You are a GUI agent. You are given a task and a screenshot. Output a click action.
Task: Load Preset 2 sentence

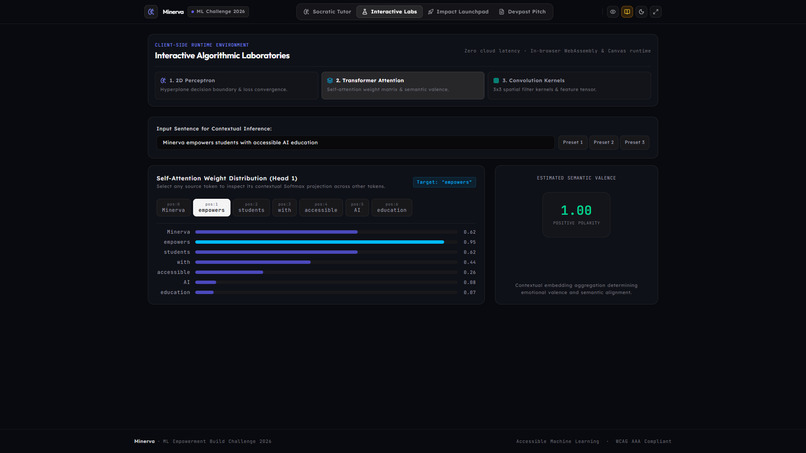point(603,142)
